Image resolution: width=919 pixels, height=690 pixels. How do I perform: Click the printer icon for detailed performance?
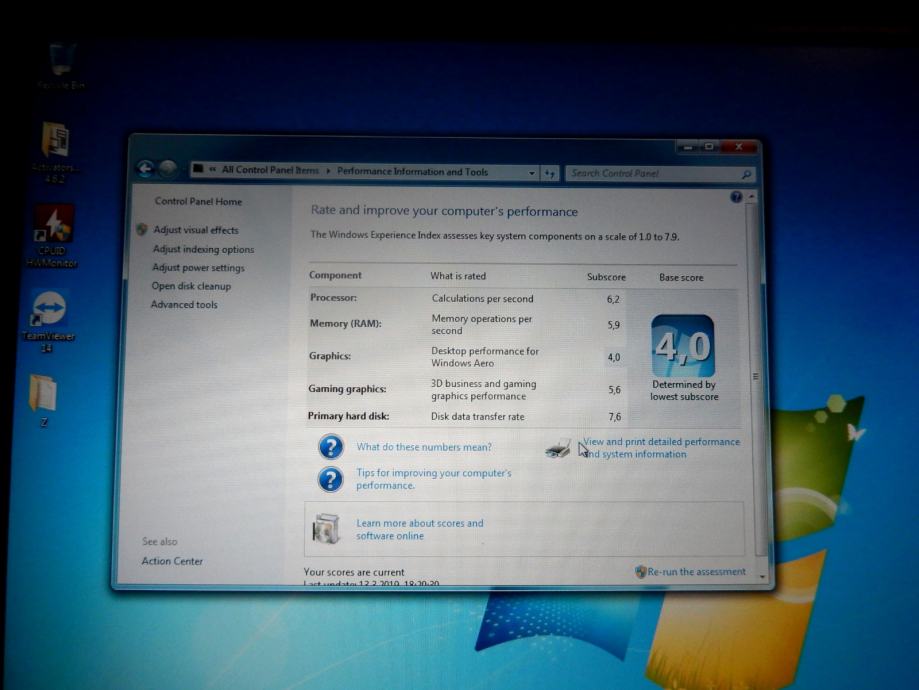point(559,448)
